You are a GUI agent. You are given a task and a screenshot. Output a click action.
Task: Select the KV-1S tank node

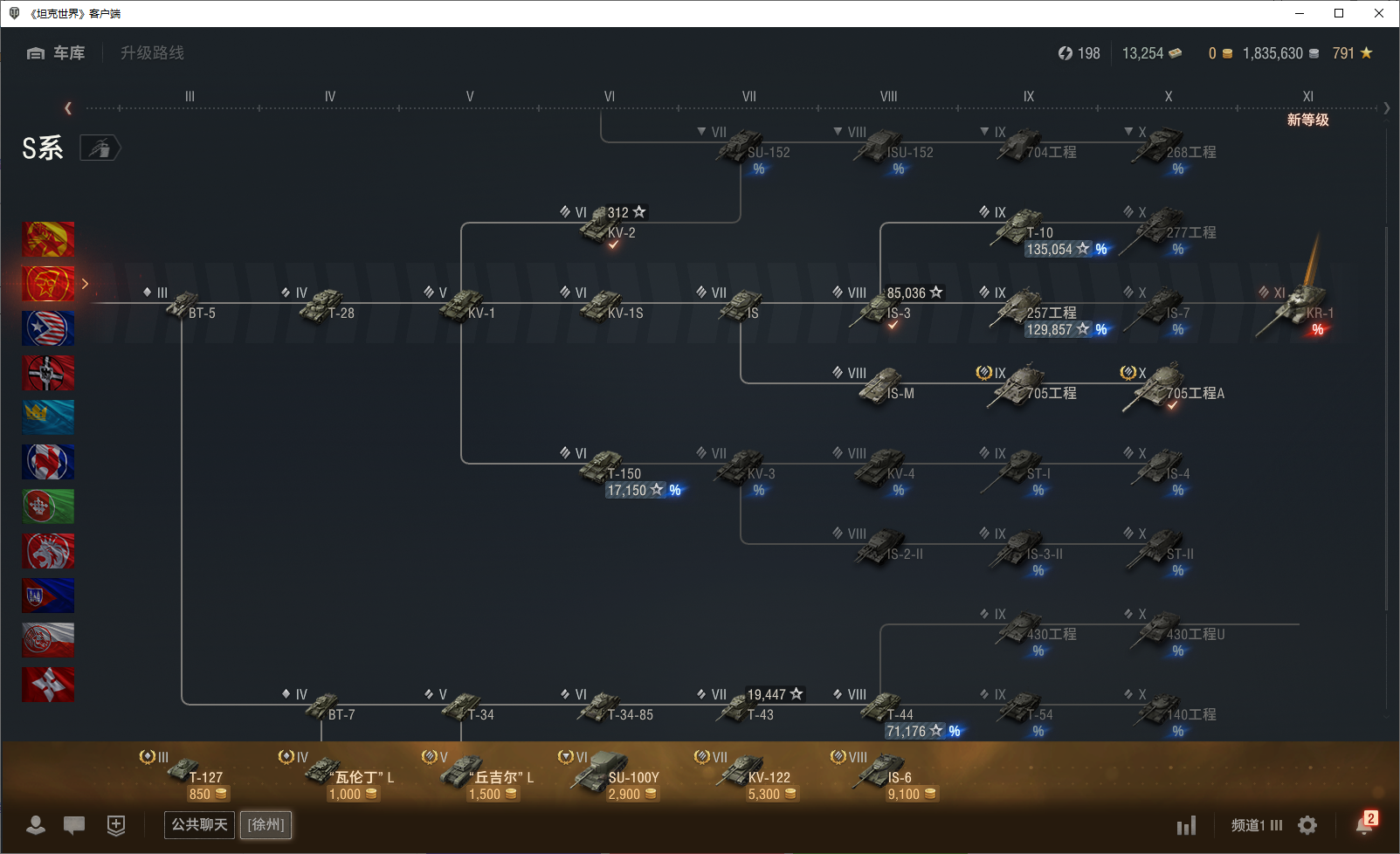pos(603,305)
